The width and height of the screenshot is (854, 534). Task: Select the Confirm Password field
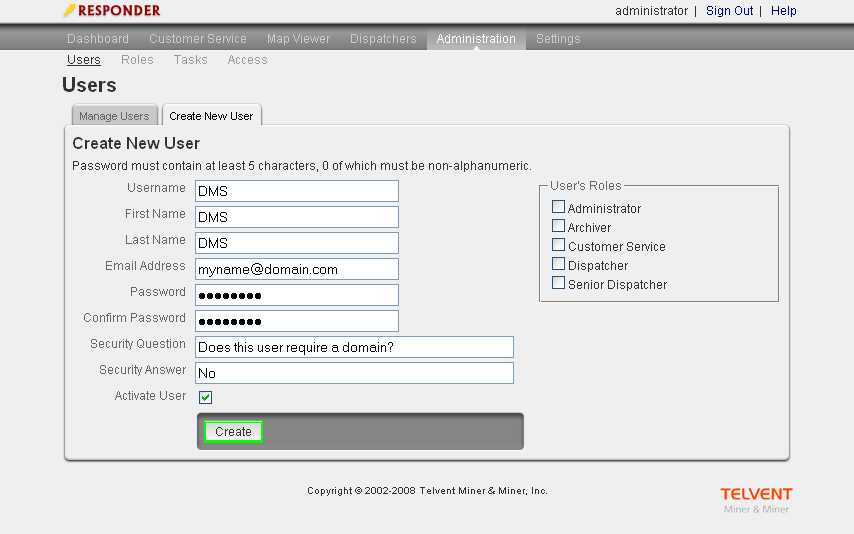pyautogui.click(x=297, y=321)
